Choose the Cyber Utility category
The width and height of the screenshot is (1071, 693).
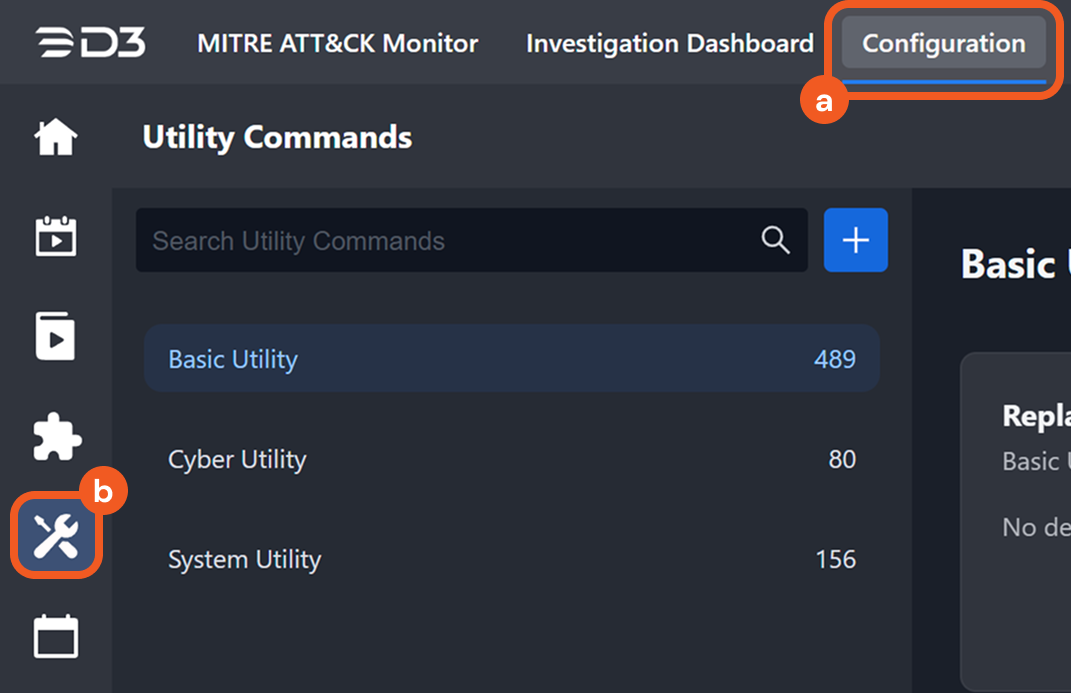pyautogui.click(x=237, y=459)
